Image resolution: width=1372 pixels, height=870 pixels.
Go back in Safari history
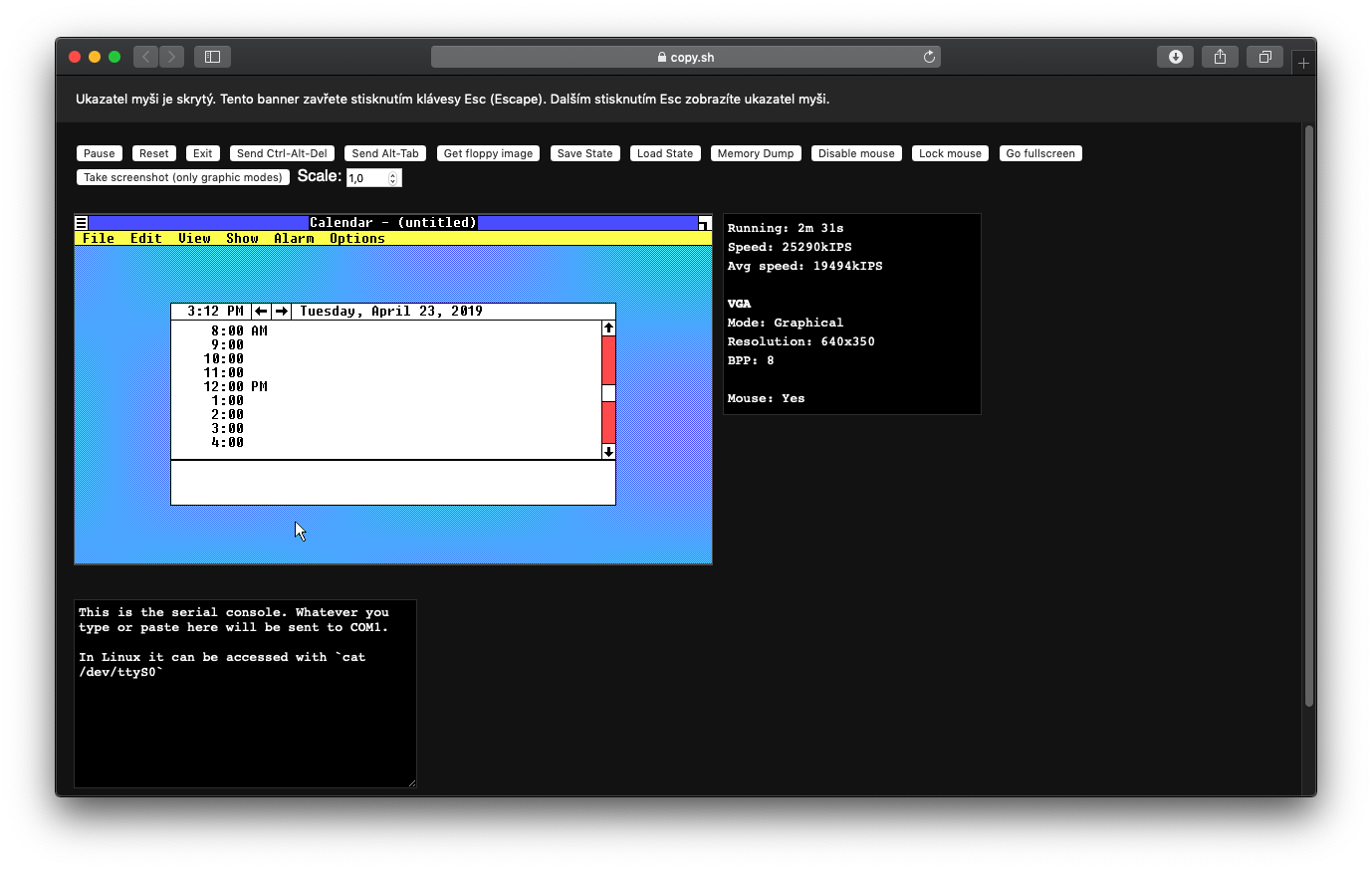[x=146, y=57]
